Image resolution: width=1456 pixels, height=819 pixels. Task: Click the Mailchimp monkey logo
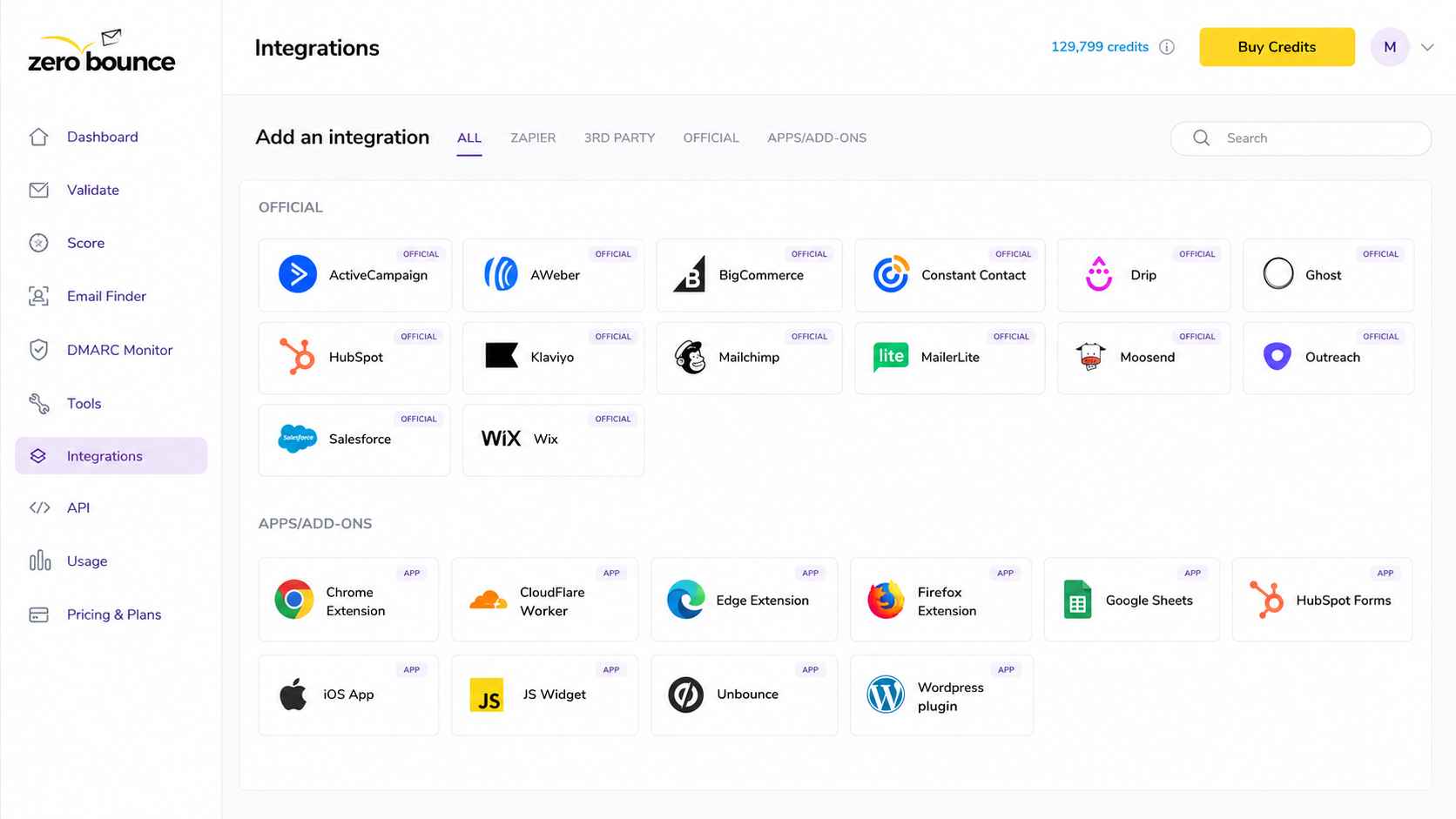pos(690,357)
